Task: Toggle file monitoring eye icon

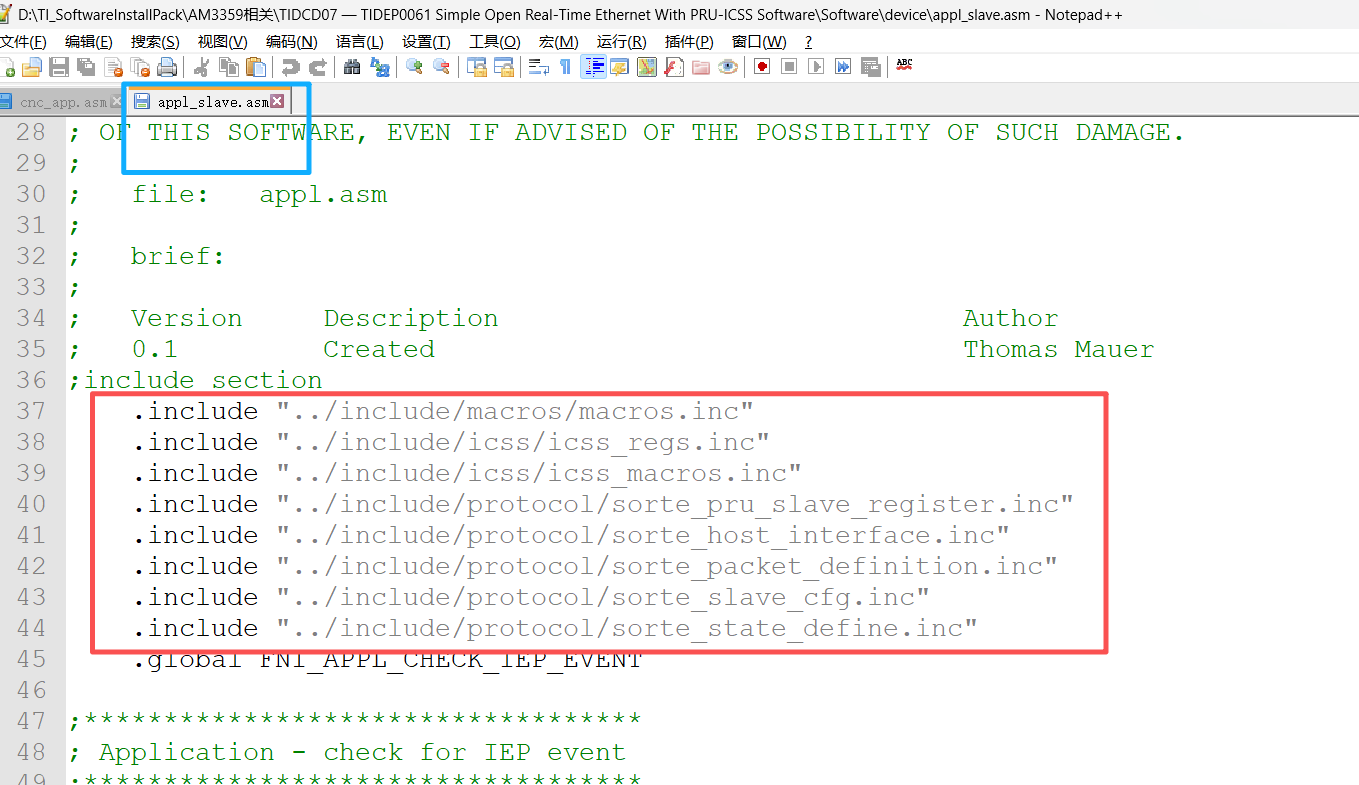Action: 728,67
